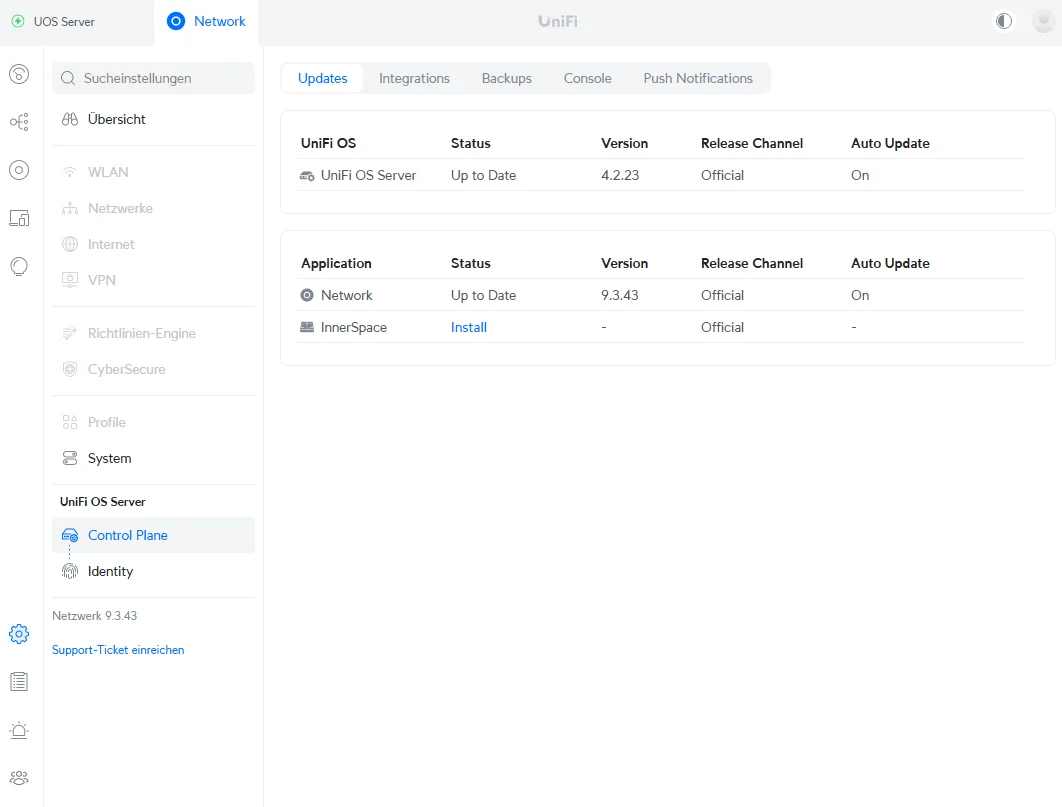The image size is (1062, 807).
Task: Open the VPN settings entry
Action: tap(153, 280)
